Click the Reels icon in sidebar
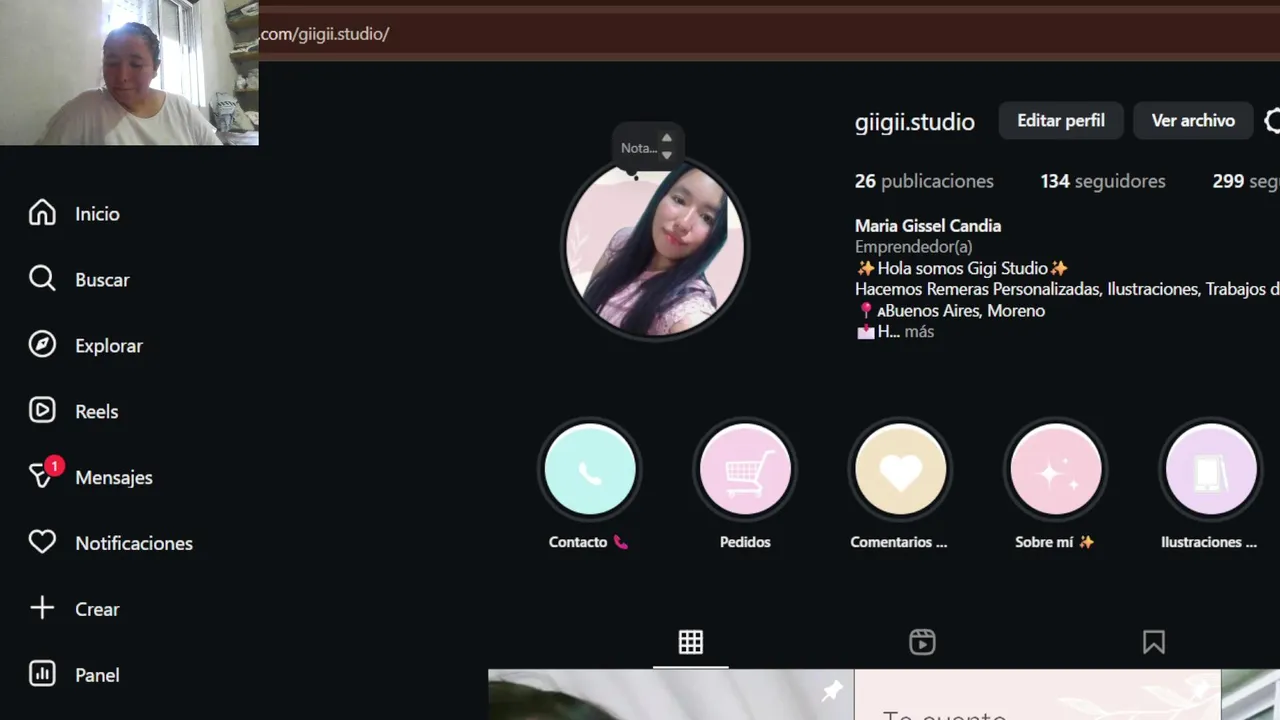The height and width of the screenshot is (720, 1280). click(x=42, y=411)
